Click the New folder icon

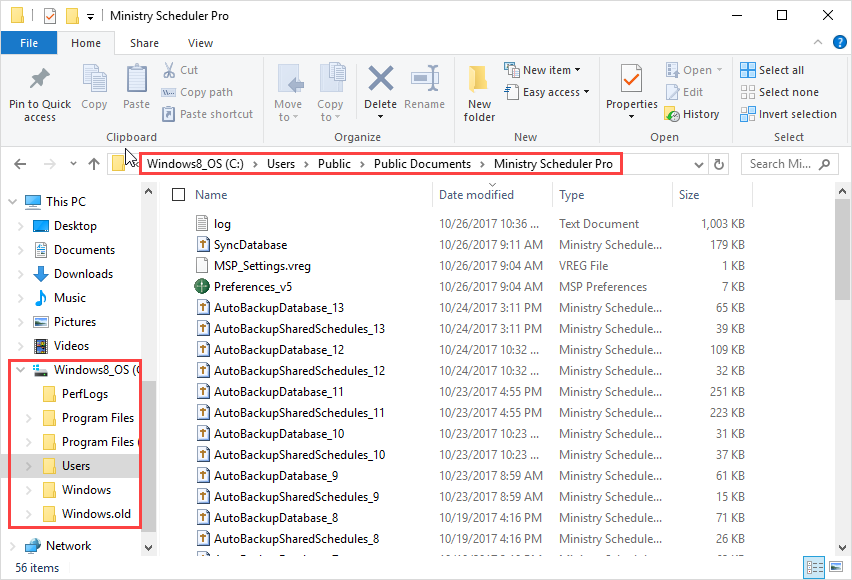pyautogui.click(x=479, y=80)
